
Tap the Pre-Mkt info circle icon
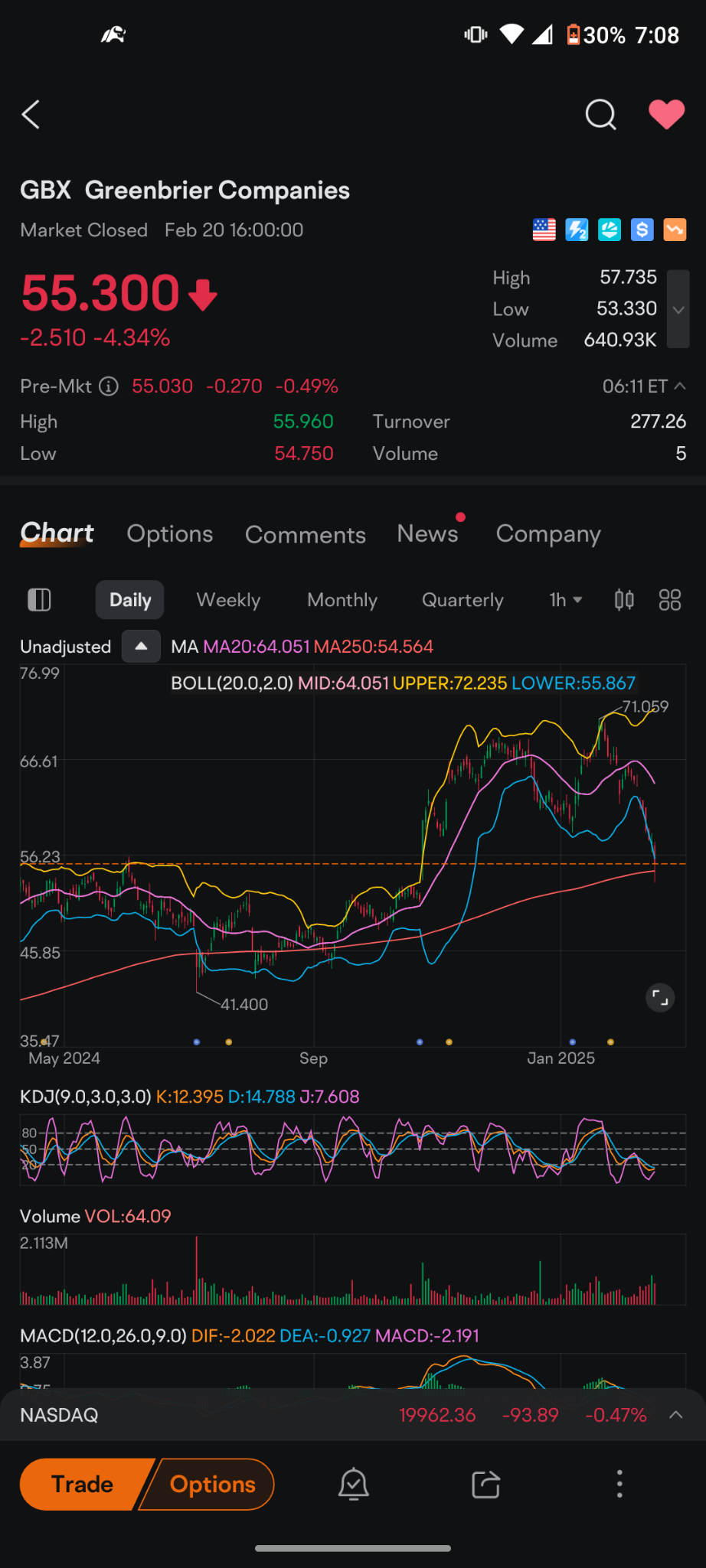tap(109, 386)
